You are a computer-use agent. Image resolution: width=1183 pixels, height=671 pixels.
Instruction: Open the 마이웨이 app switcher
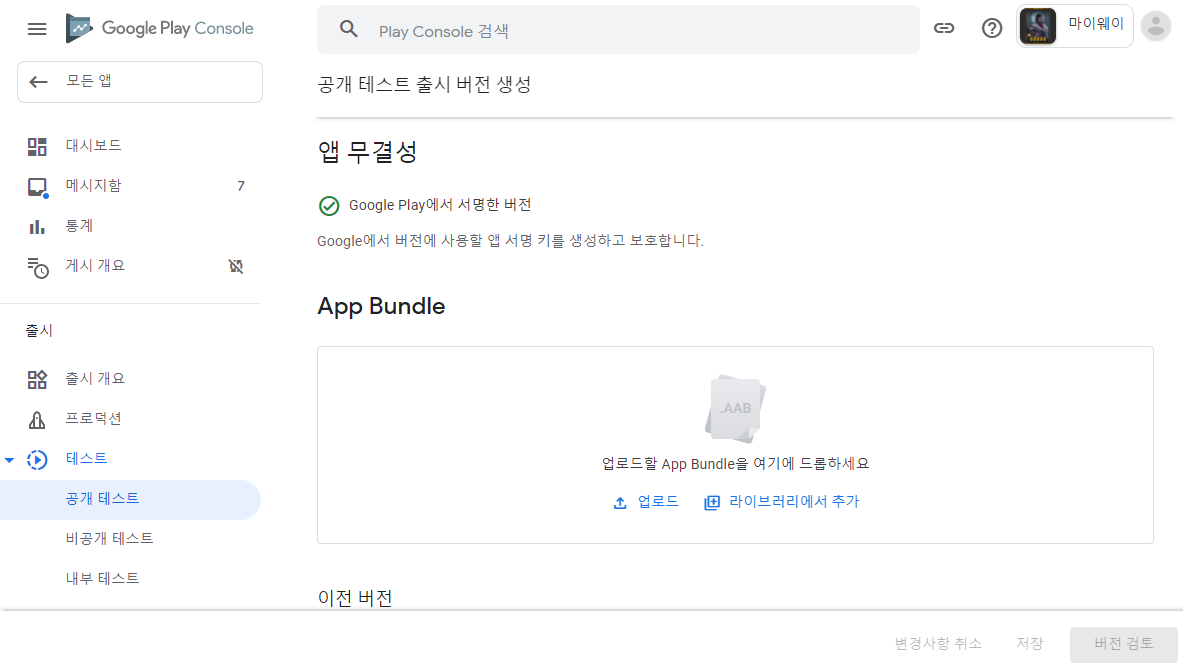coord(1074,26)
